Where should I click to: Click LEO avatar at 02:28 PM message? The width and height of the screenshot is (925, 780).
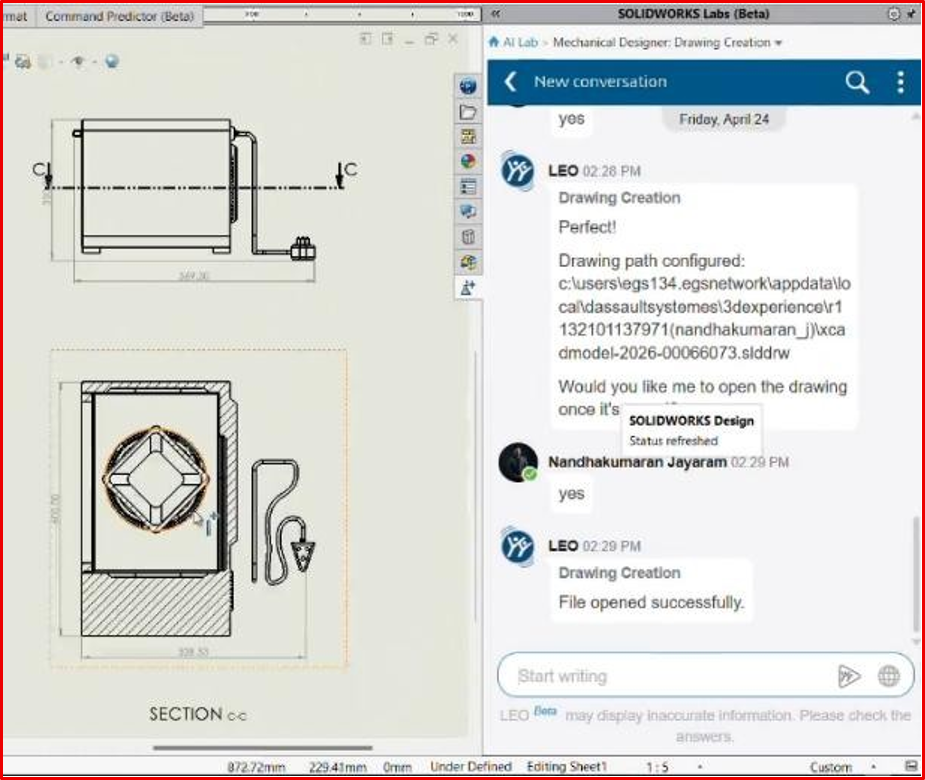[518, 171]
